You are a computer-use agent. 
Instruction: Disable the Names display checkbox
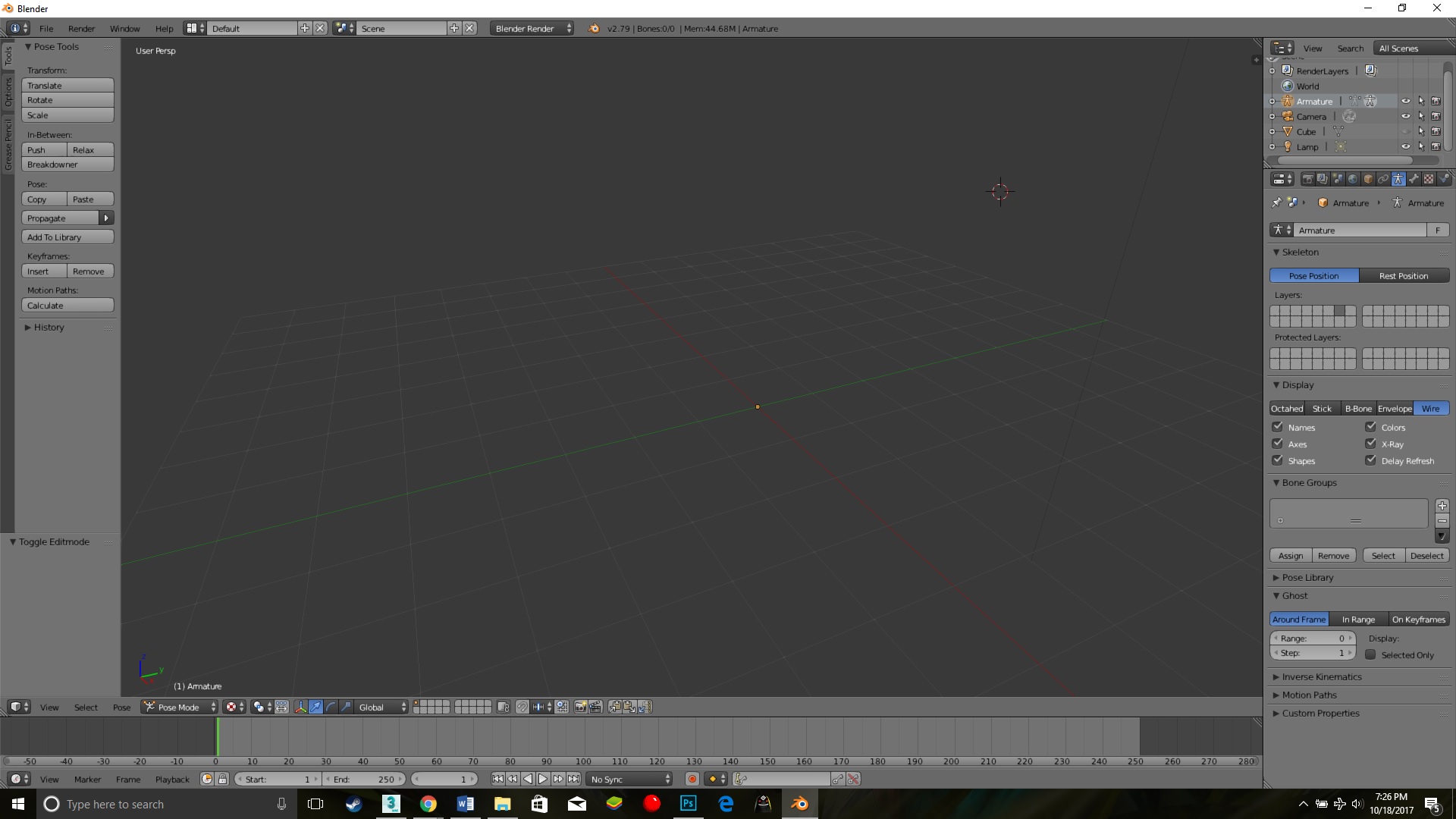[x=1278, y=427]
